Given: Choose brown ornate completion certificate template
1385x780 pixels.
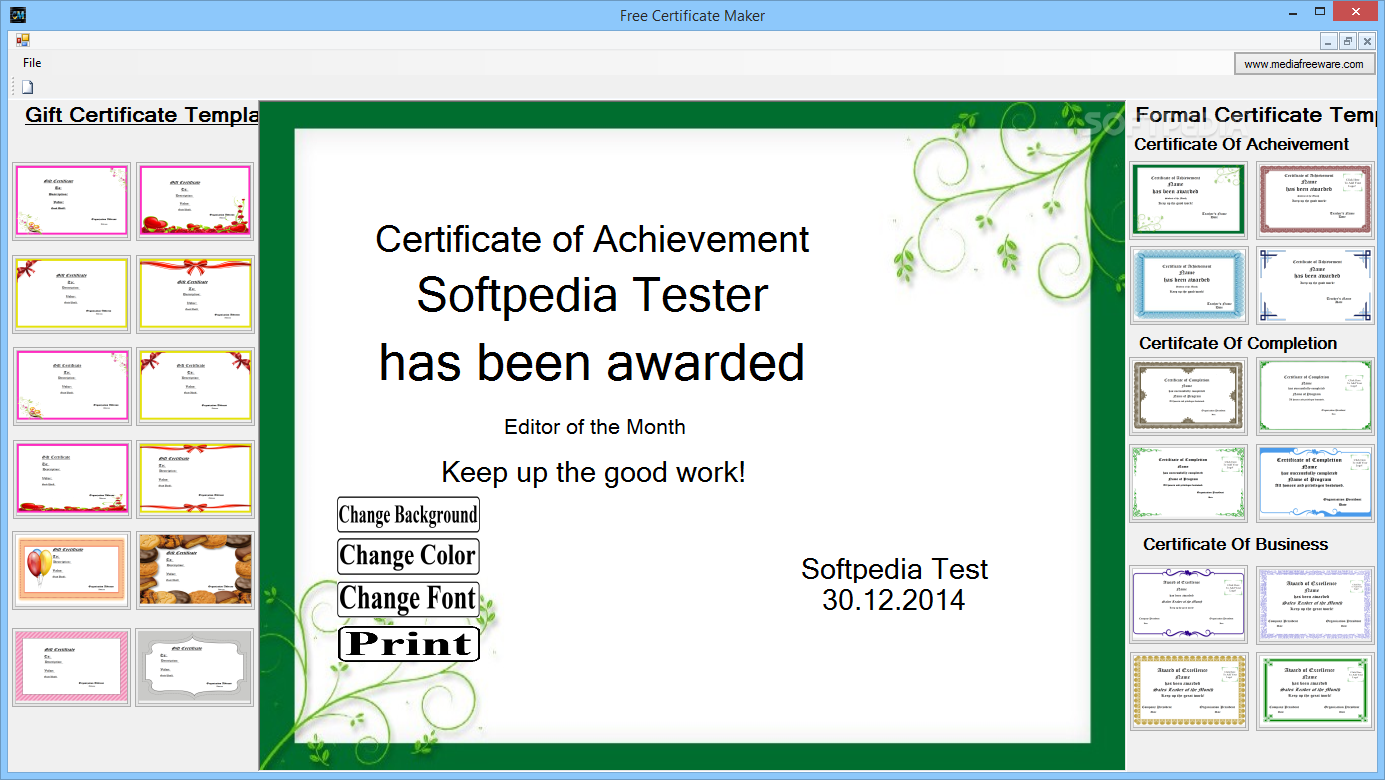Looking at the screenshot, I should (x=1189, y=397).
